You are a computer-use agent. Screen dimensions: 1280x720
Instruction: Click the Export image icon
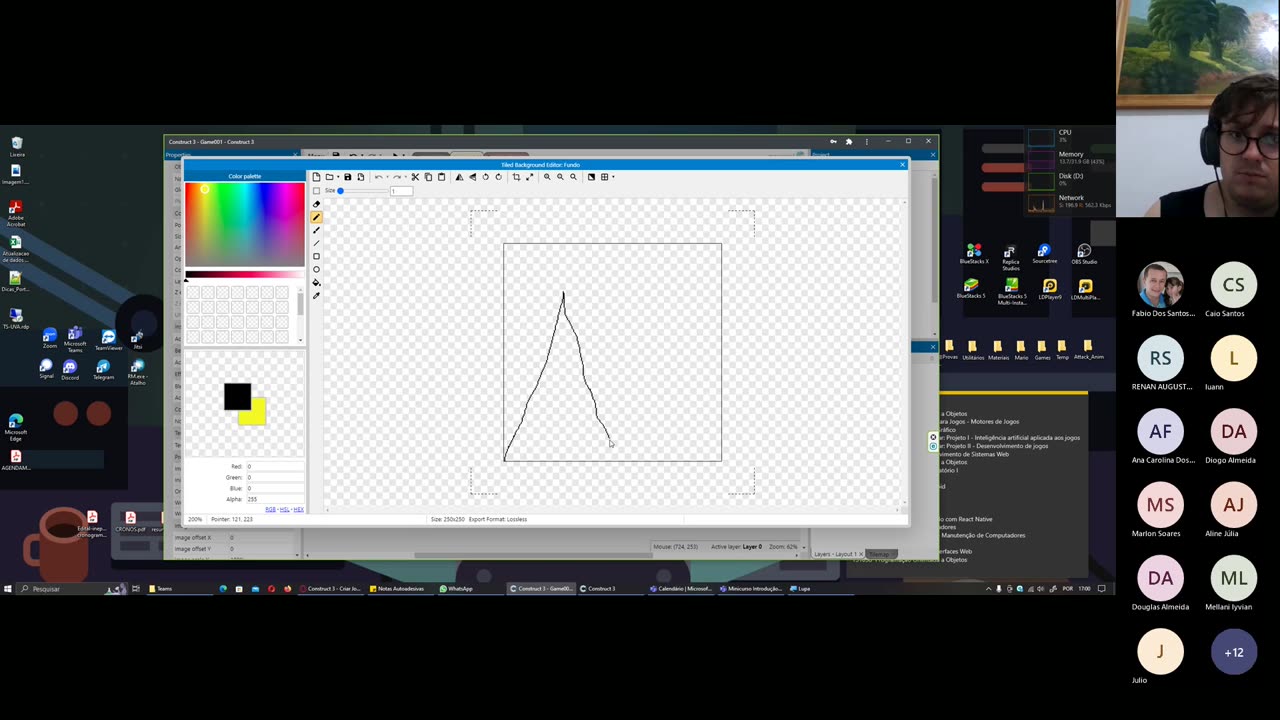click(x=361, y=177)
